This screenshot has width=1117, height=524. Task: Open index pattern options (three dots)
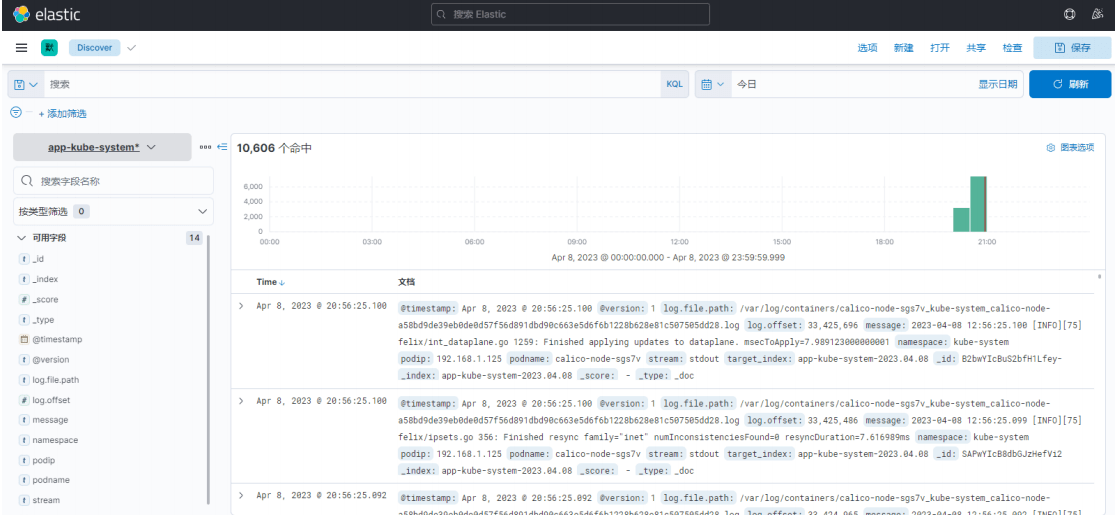click(x=205, y=148)
